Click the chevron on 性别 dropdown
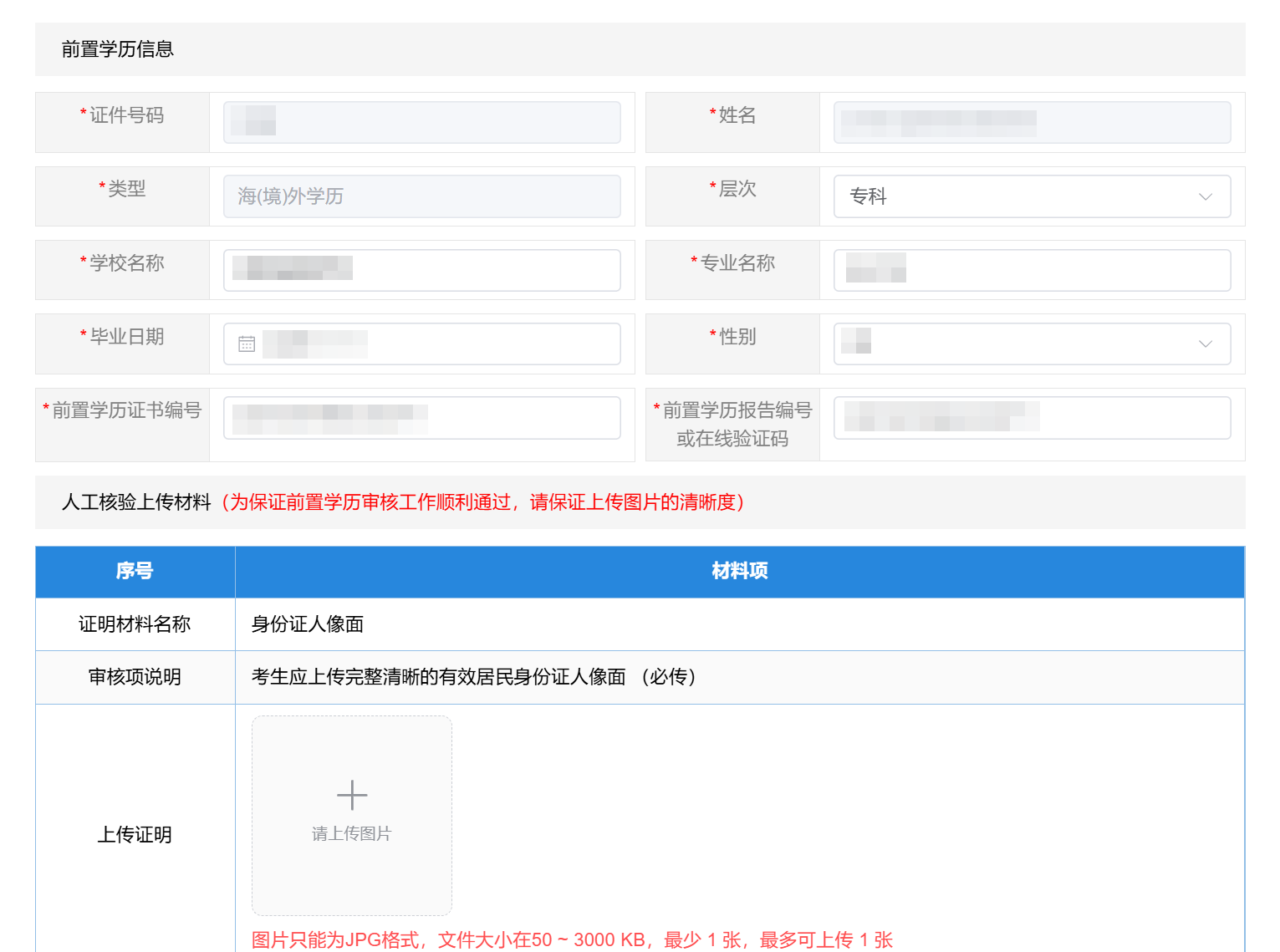 (1205, 344)
